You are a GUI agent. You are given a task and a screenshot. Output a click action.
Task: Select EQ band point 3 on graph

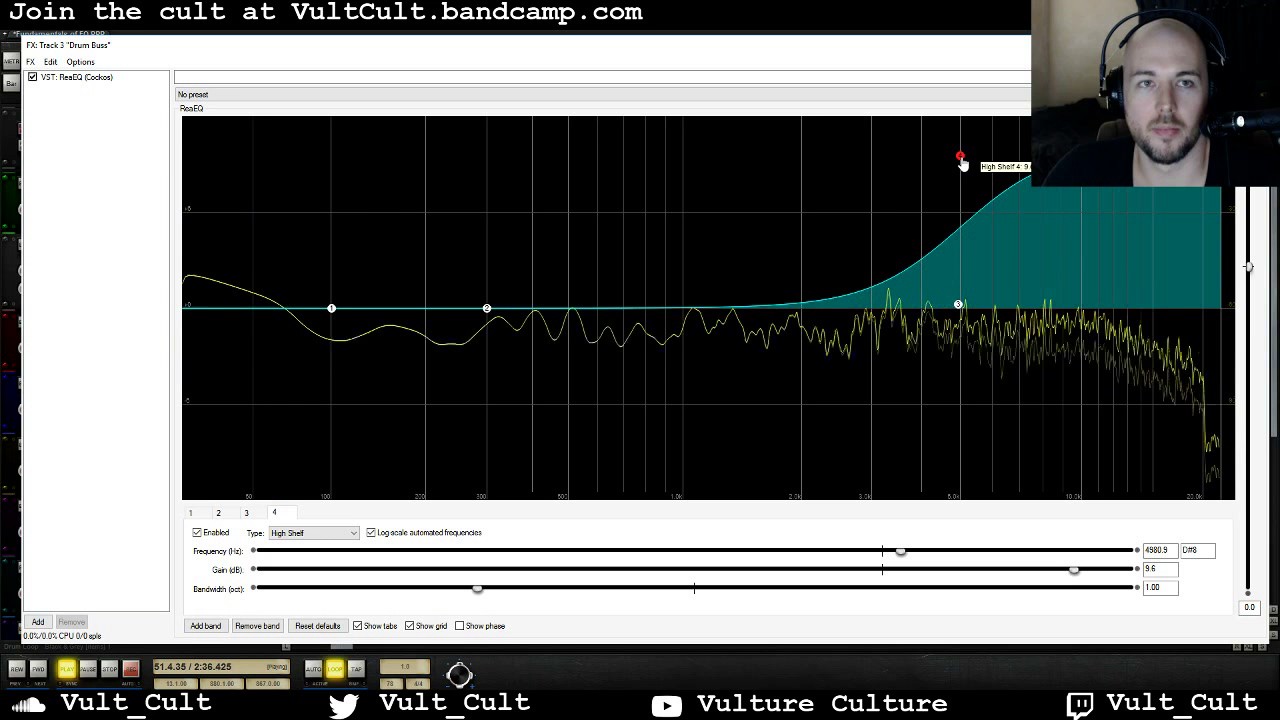(958, 304)
